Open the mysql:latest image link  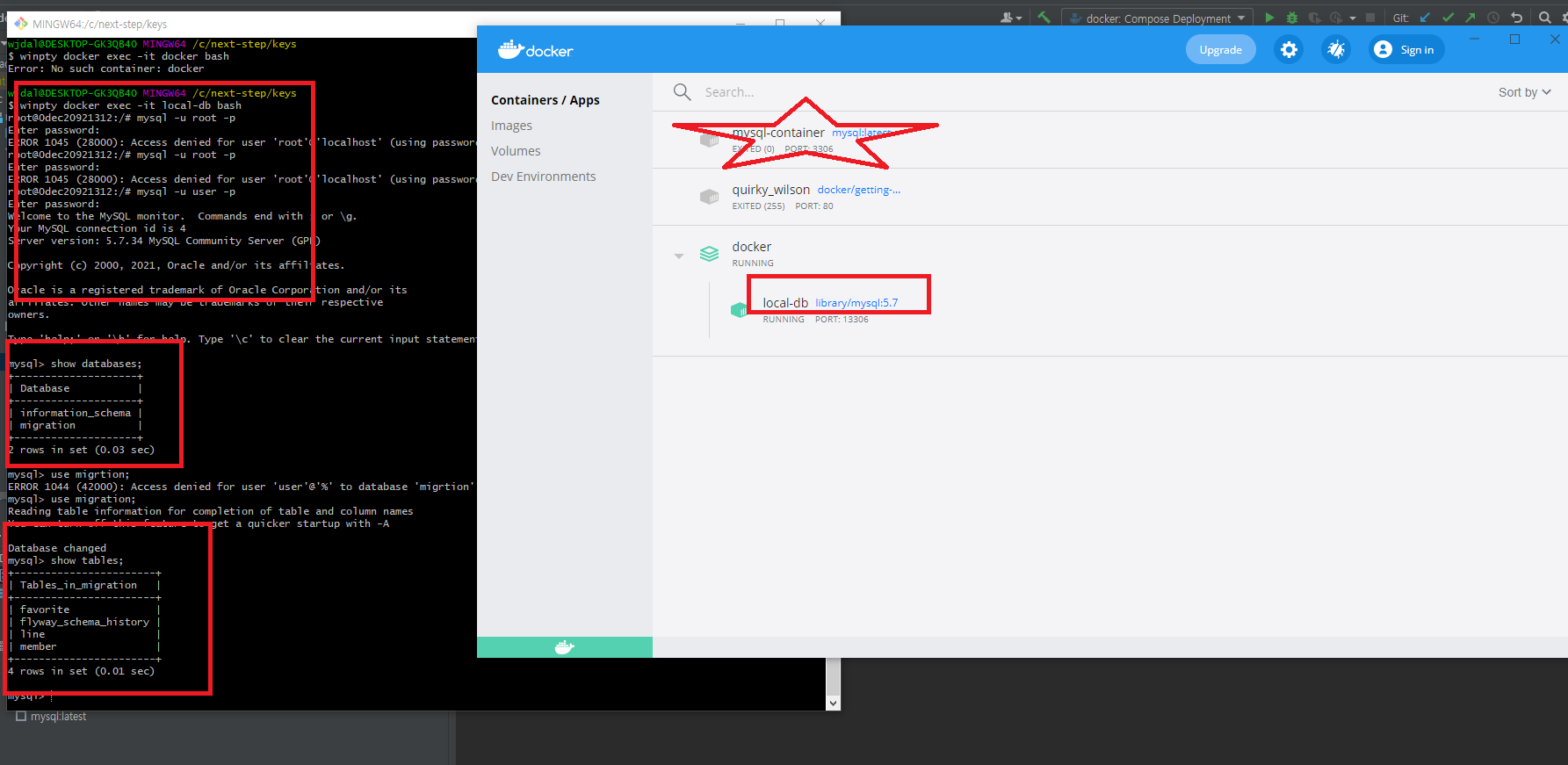[x=863, y=133]
